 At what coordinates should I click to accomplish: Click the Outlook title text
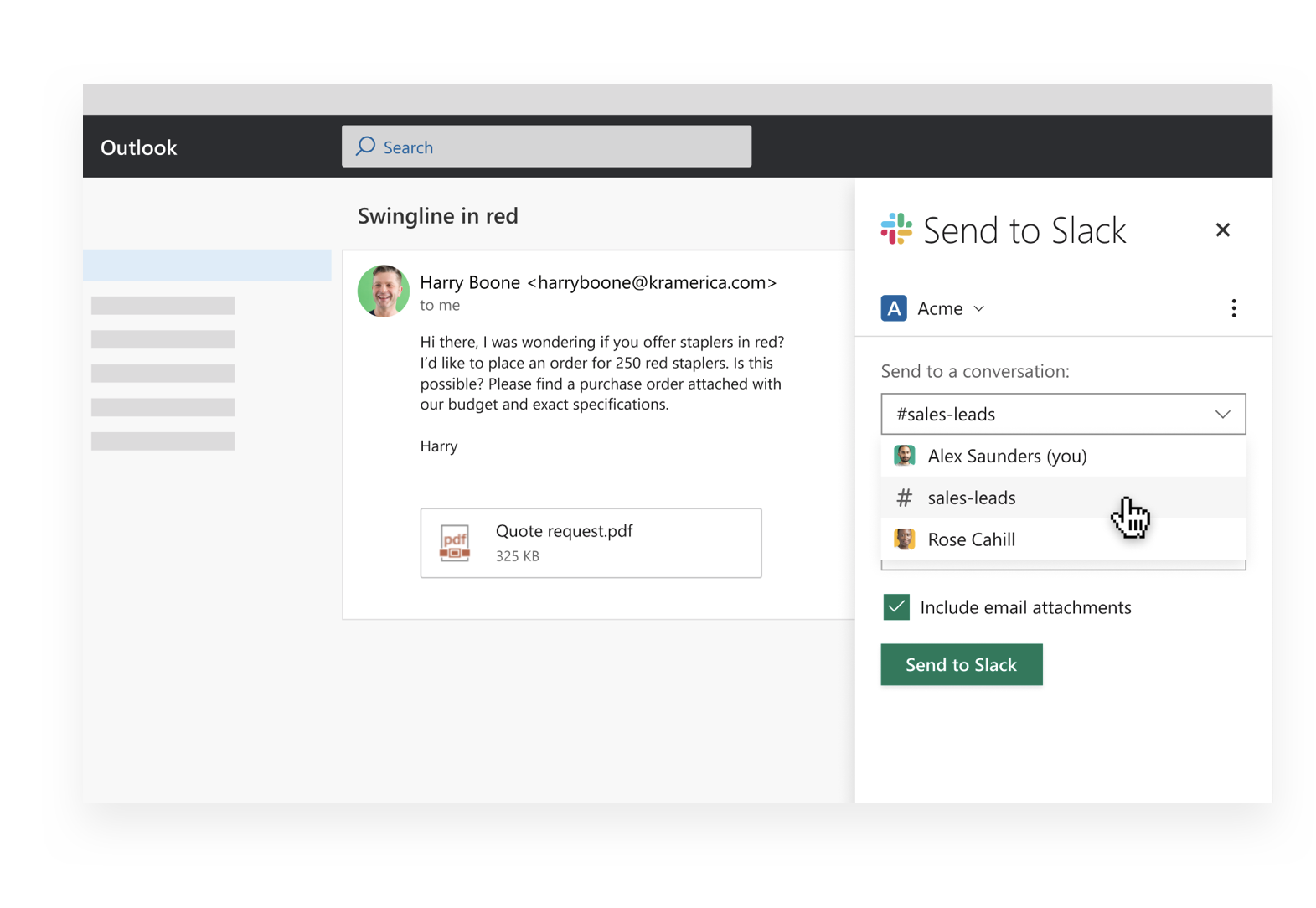point(139,147)
